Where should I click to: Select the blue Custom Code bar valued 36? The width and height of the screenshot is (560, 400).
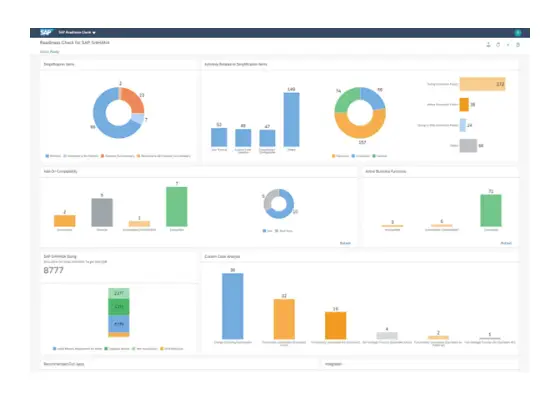click(x=233, y=306)
